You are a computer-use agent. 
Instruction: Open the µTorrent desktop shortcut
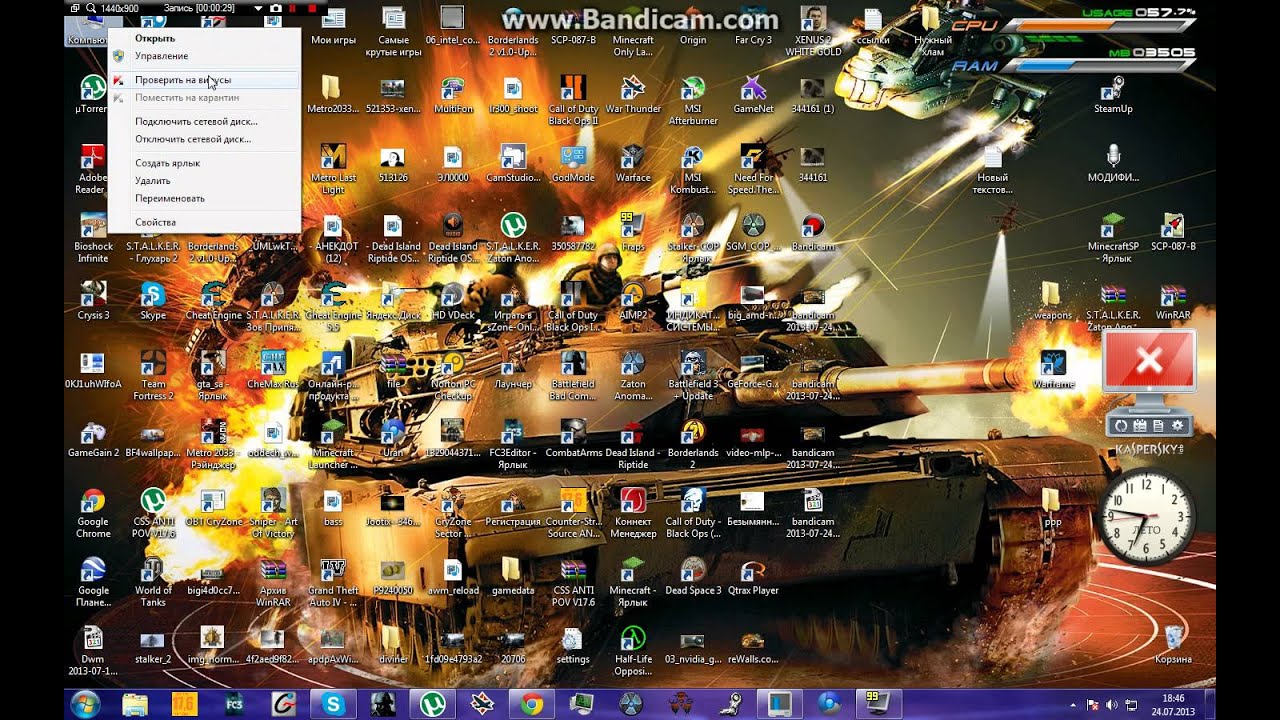pyautogui.click(x=92, y=94)
